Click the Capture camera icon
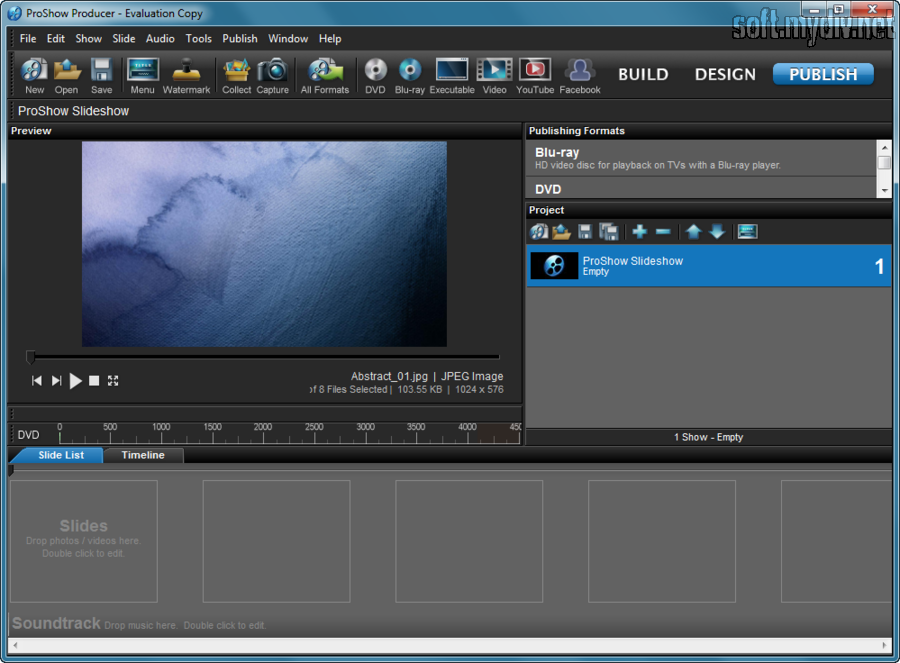Image resolution: width=900 pixels, height=663 pixels. (272, 76)
